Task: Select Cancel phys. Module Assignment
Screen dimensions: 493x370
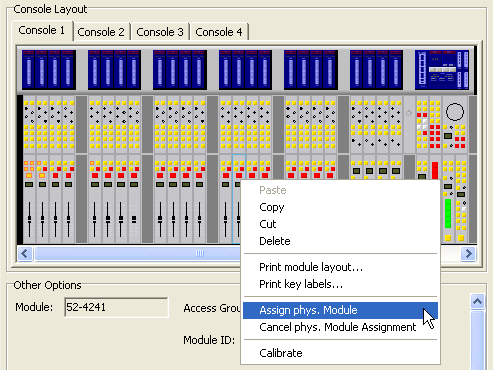Action: point(337,327)
